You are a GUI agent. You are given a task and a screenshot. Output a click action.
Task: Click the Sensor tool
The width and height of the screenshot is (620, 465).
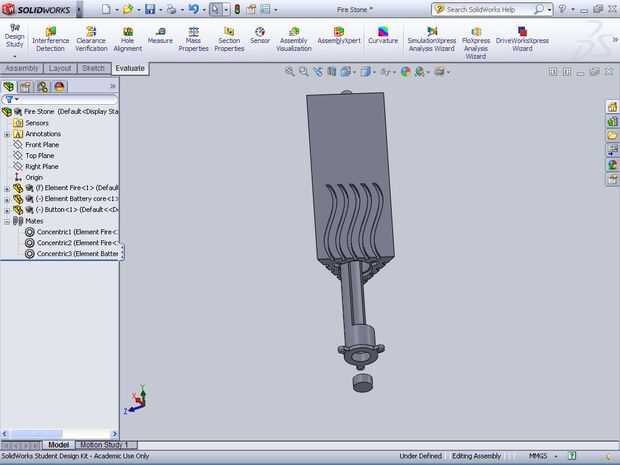click(260, 35)
